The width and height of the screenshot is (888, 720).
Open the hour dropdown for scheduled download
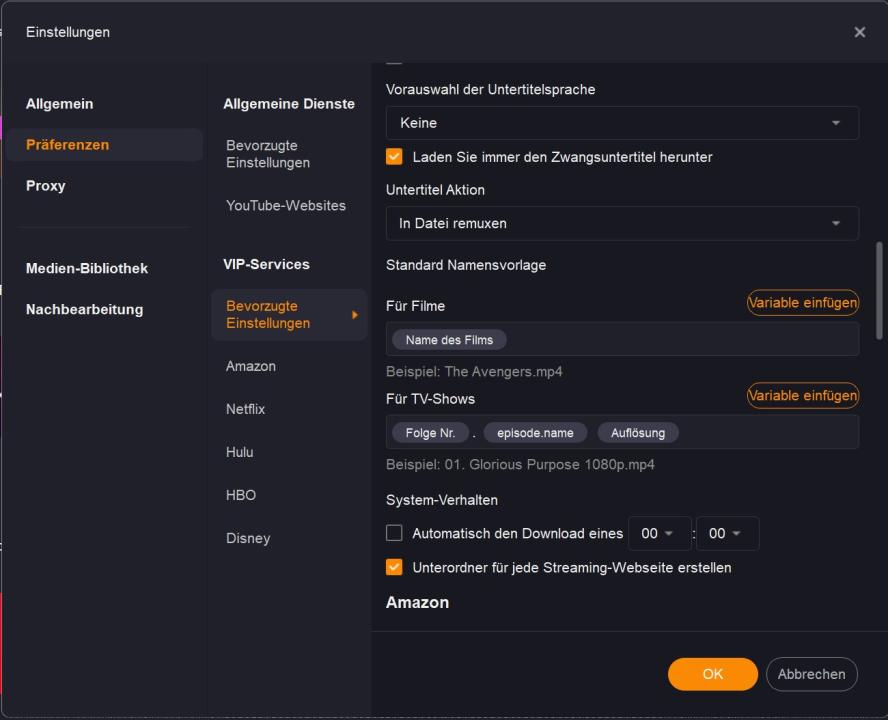(659, 533)
